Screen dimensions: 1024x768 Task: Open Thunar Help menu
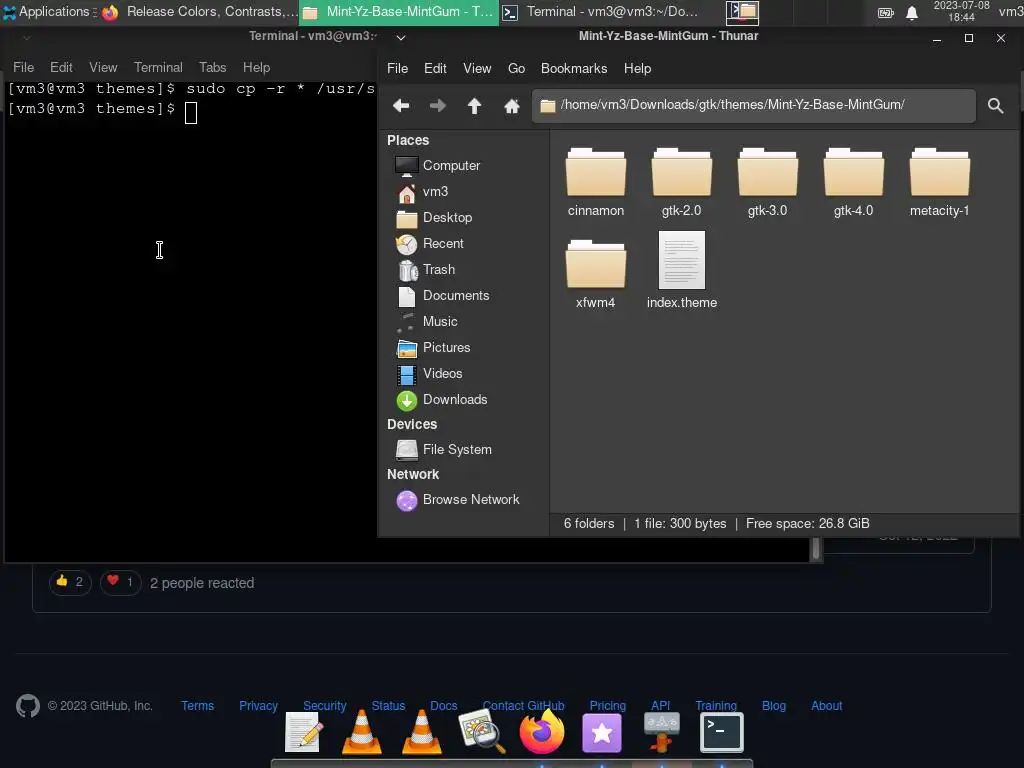(637, 69)
